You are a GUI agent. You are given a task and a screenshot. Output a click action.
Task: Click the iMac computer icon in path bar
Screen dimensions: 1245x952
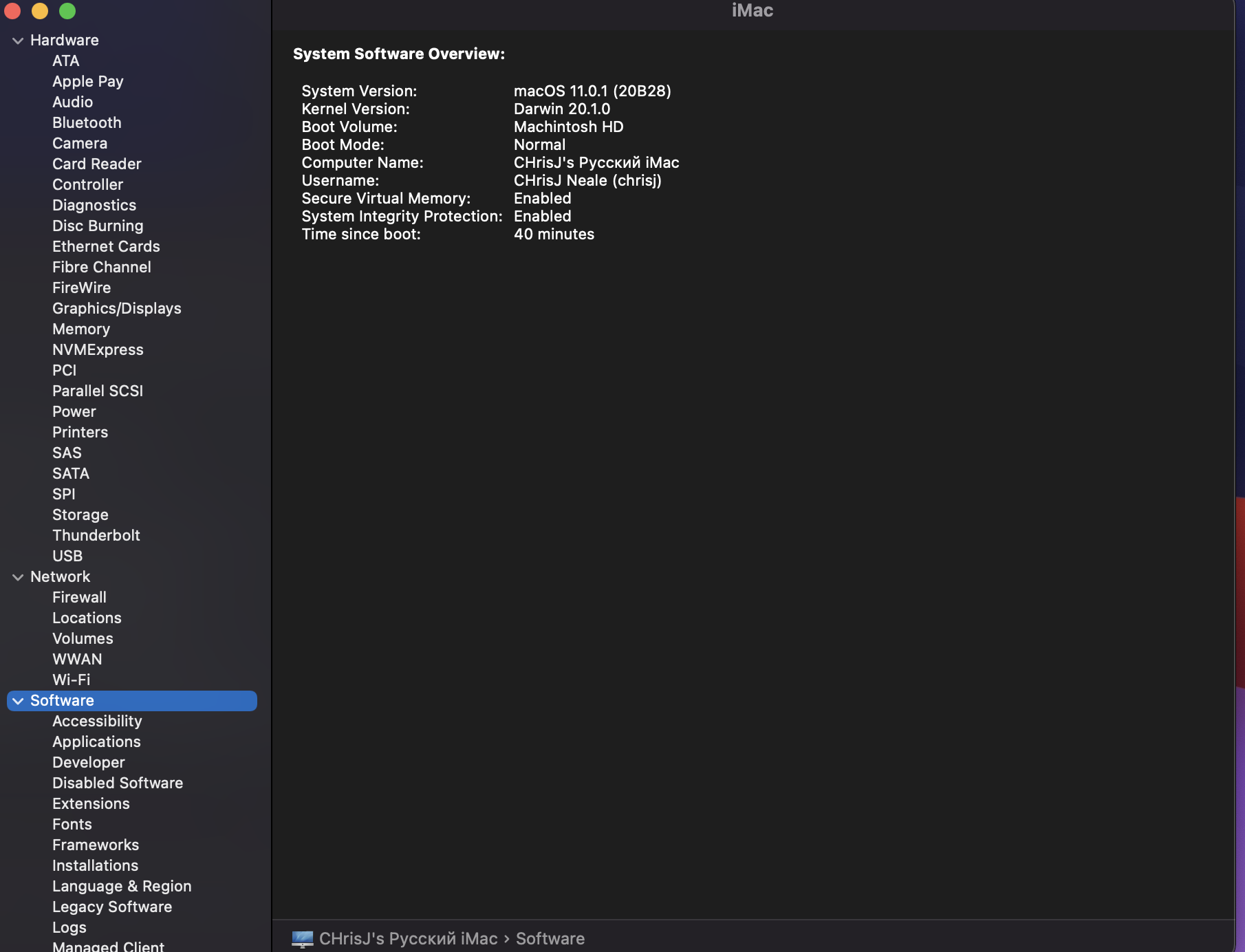[303, 939]
